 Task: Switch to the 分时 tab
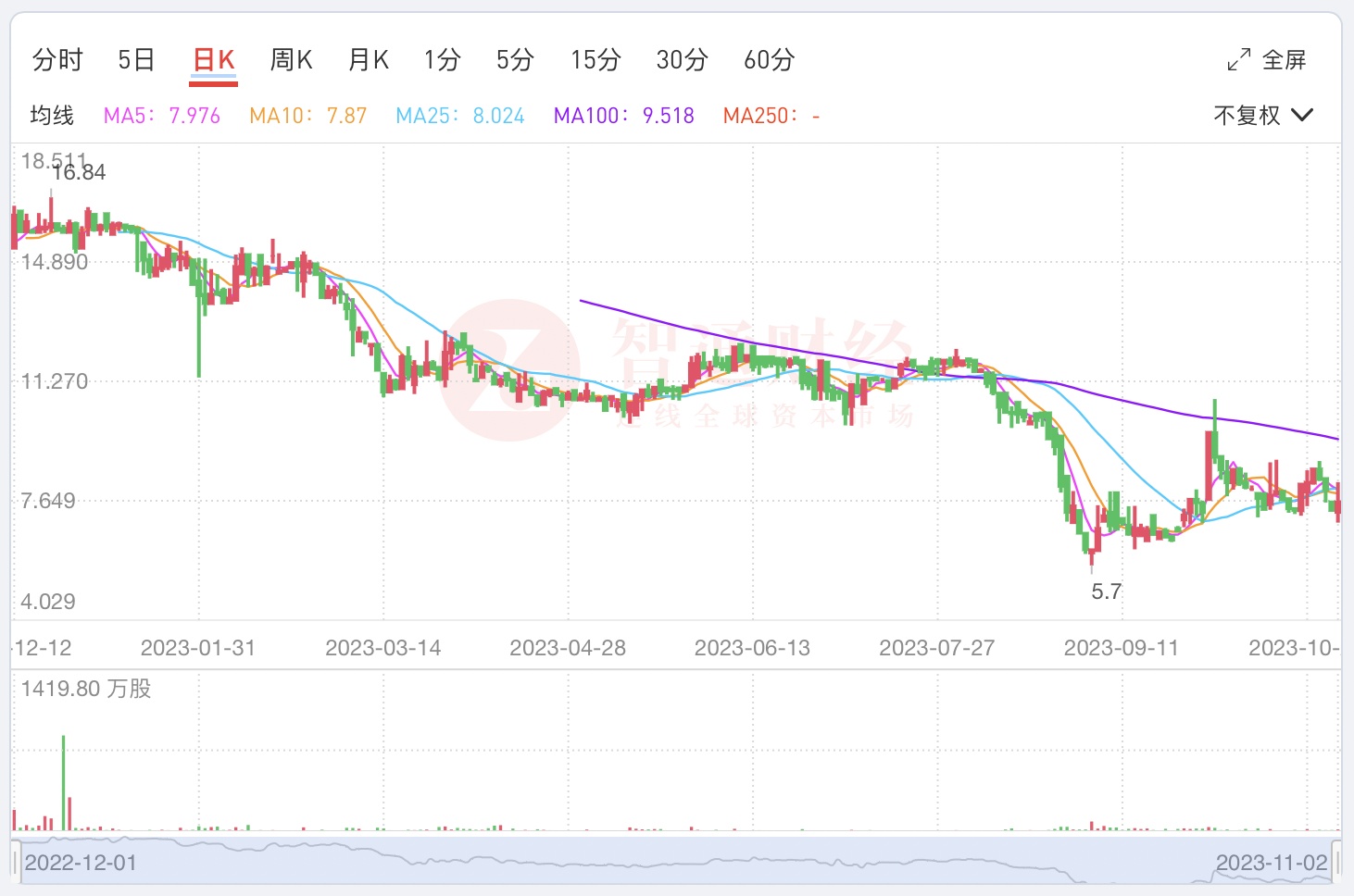57,60
